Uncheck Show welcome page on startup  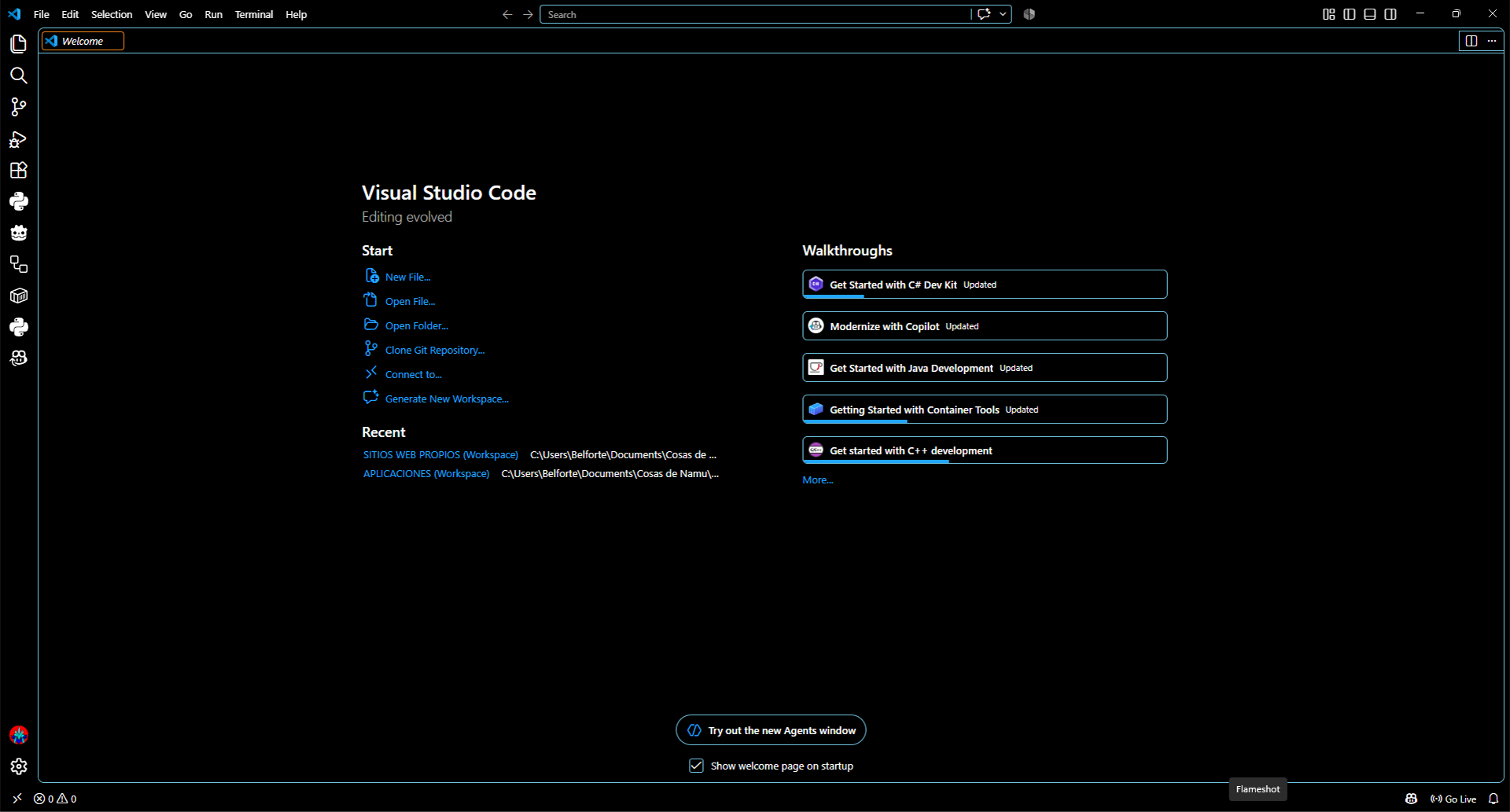696,766
